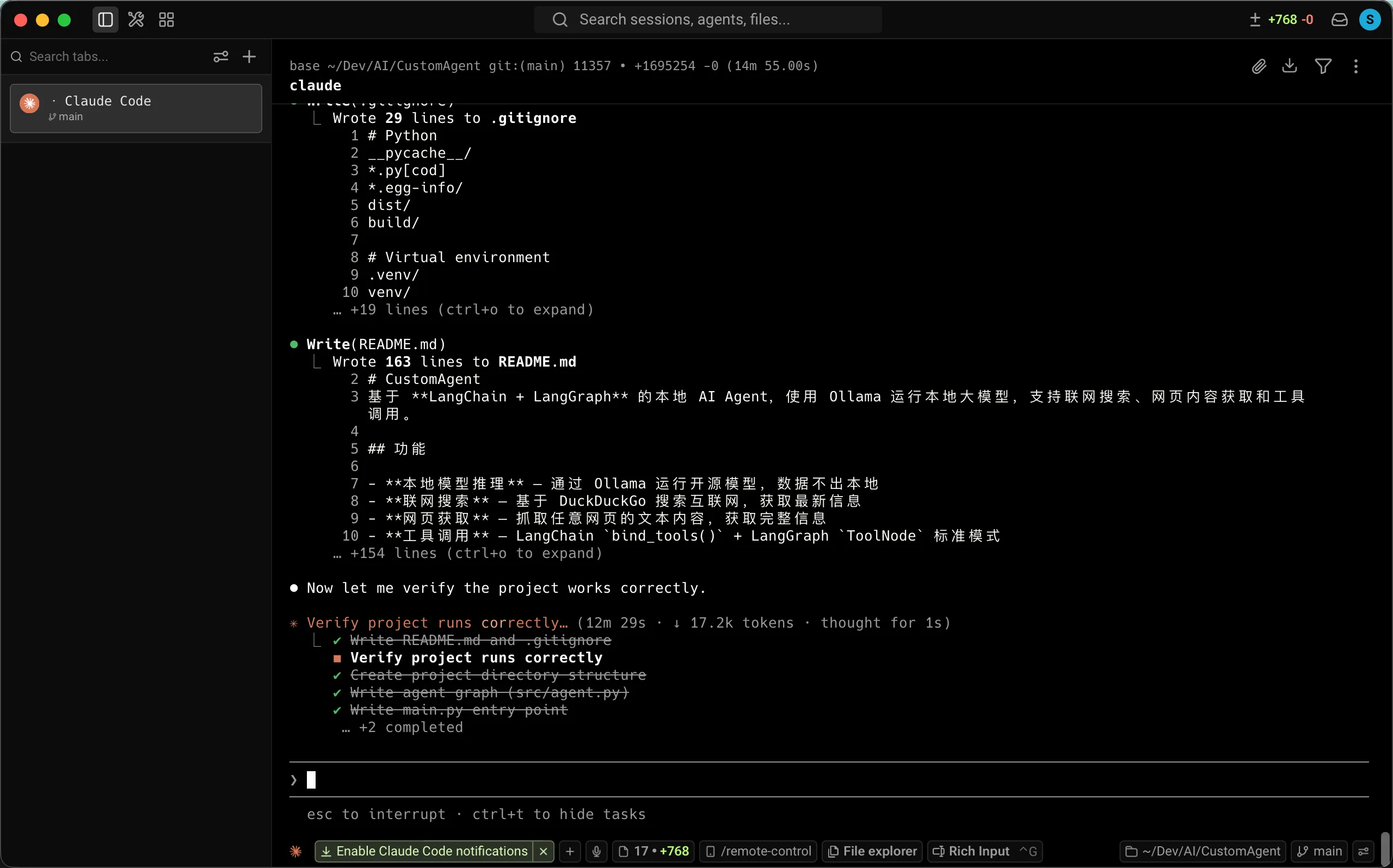Open the File explorer
The image size is (1393, 868).
(872, 851)
